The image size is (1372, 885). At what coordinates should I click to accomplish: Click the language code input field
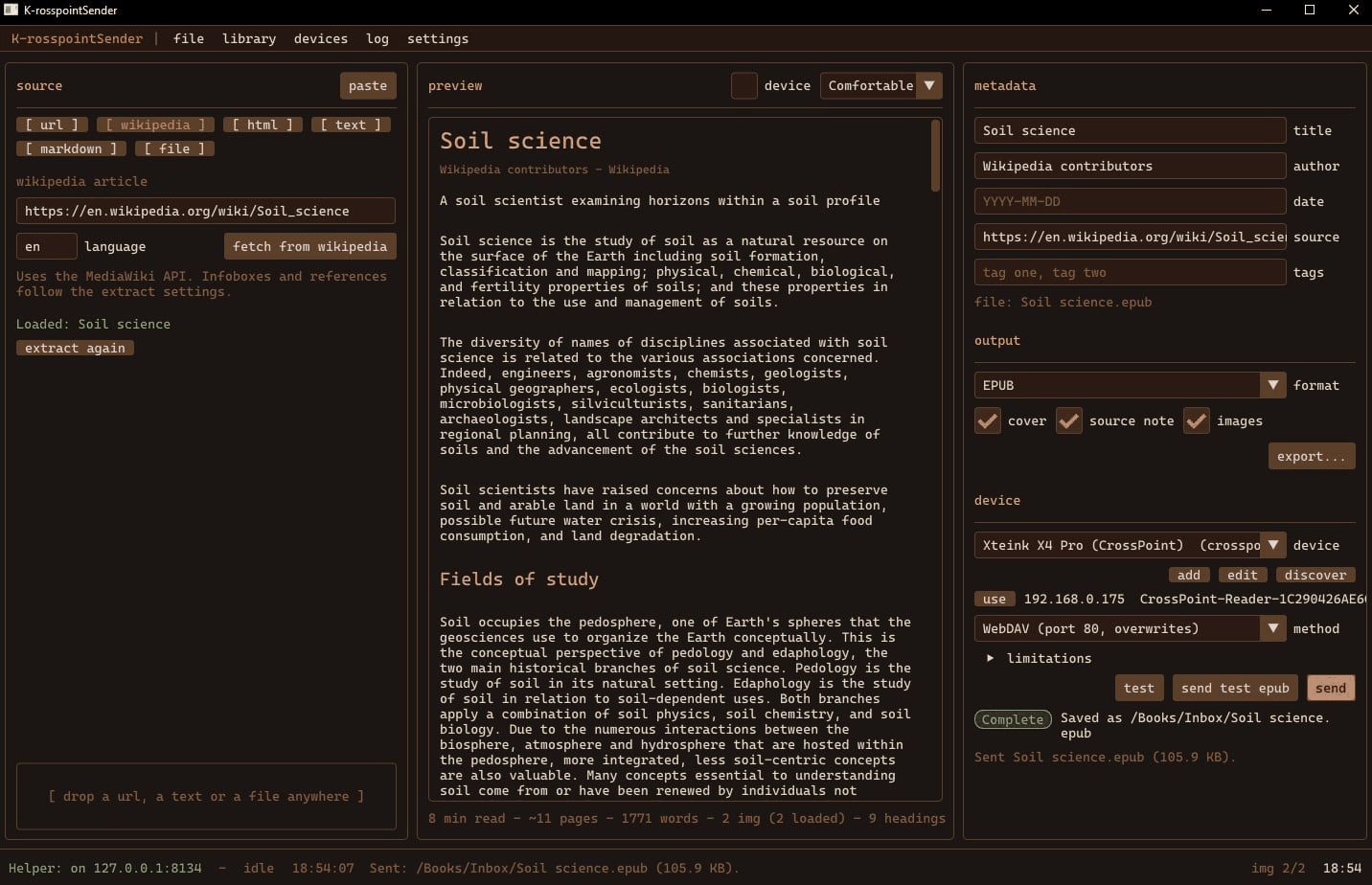47,246
